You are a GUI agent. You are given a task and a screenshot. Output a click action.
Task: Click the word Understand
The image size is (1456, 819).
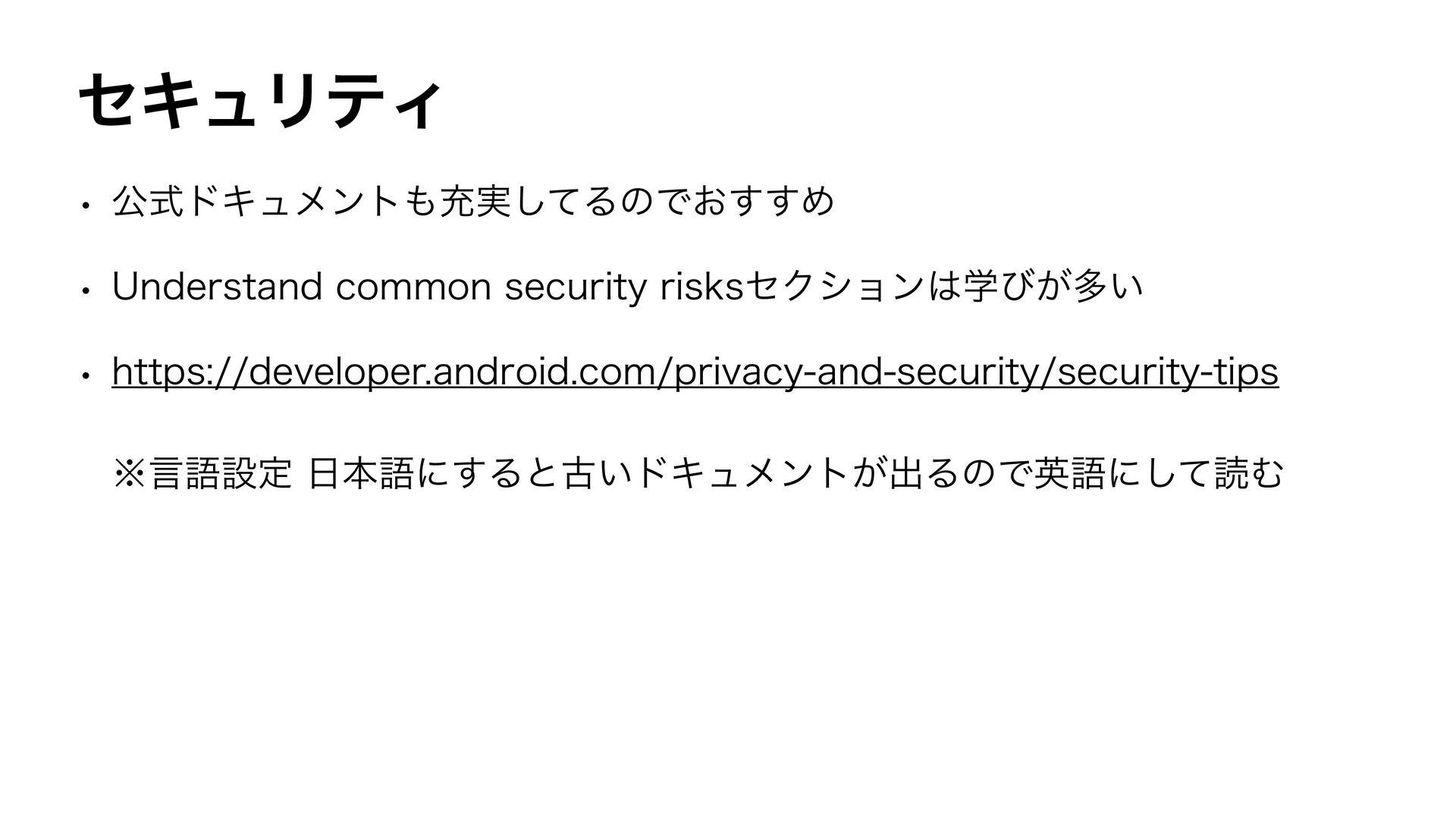tap(218, 287)
